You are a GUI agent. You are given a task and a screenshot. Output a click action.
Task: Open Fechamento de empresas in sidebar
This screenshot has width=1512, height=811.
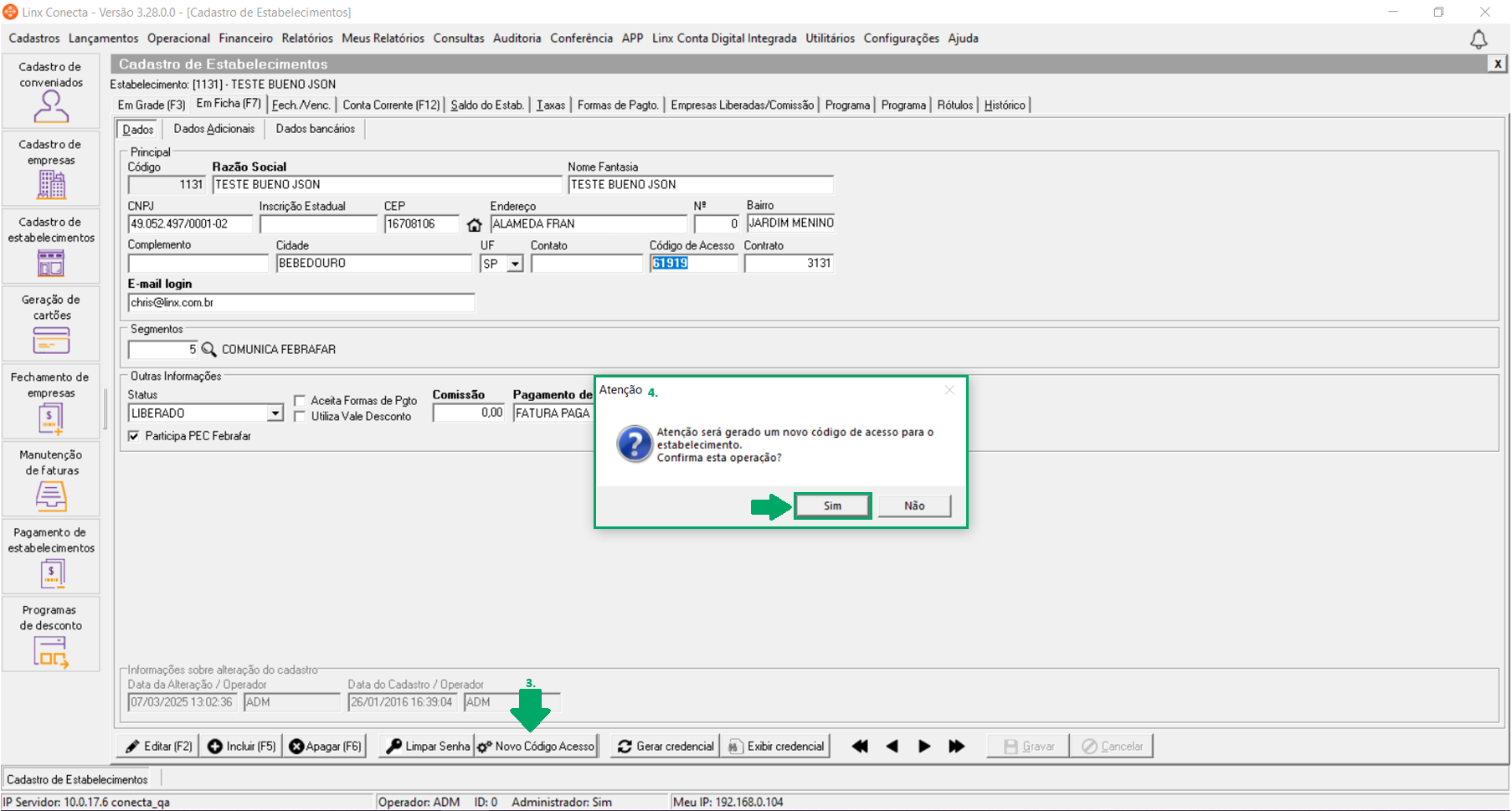51,402
